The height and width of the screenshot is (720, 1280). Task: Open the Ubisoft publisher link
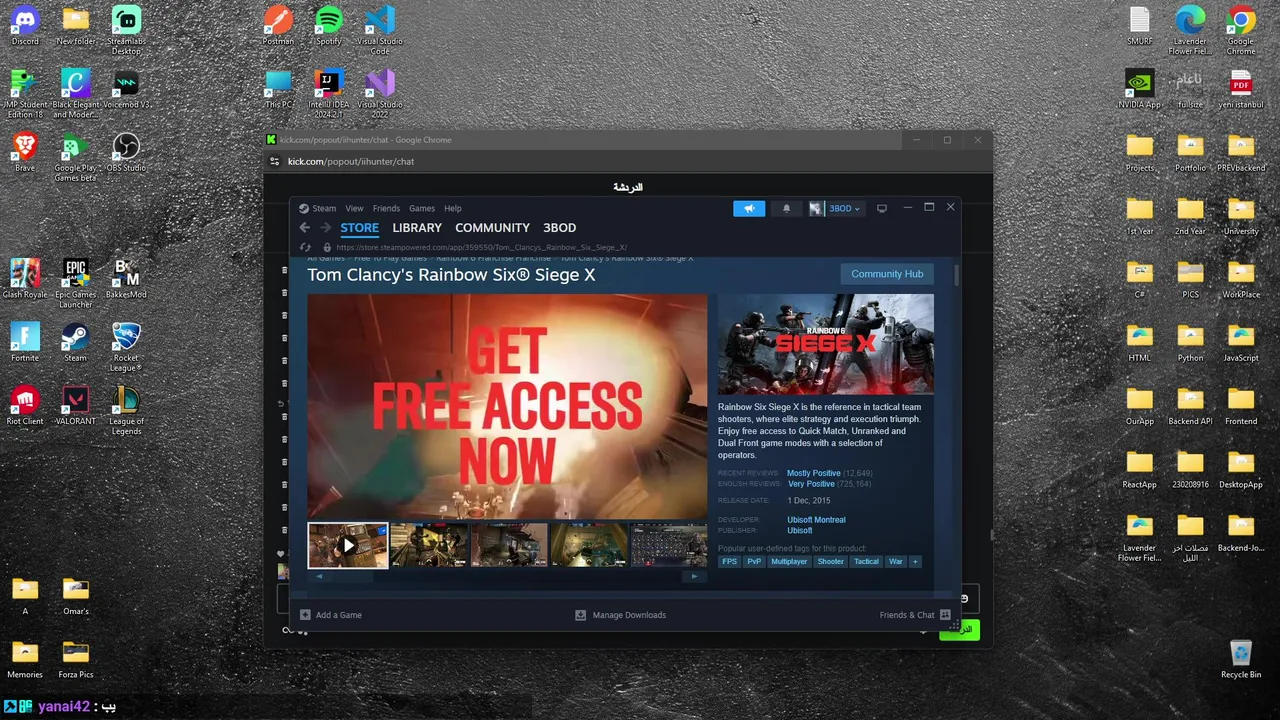[x=800, y=531]
